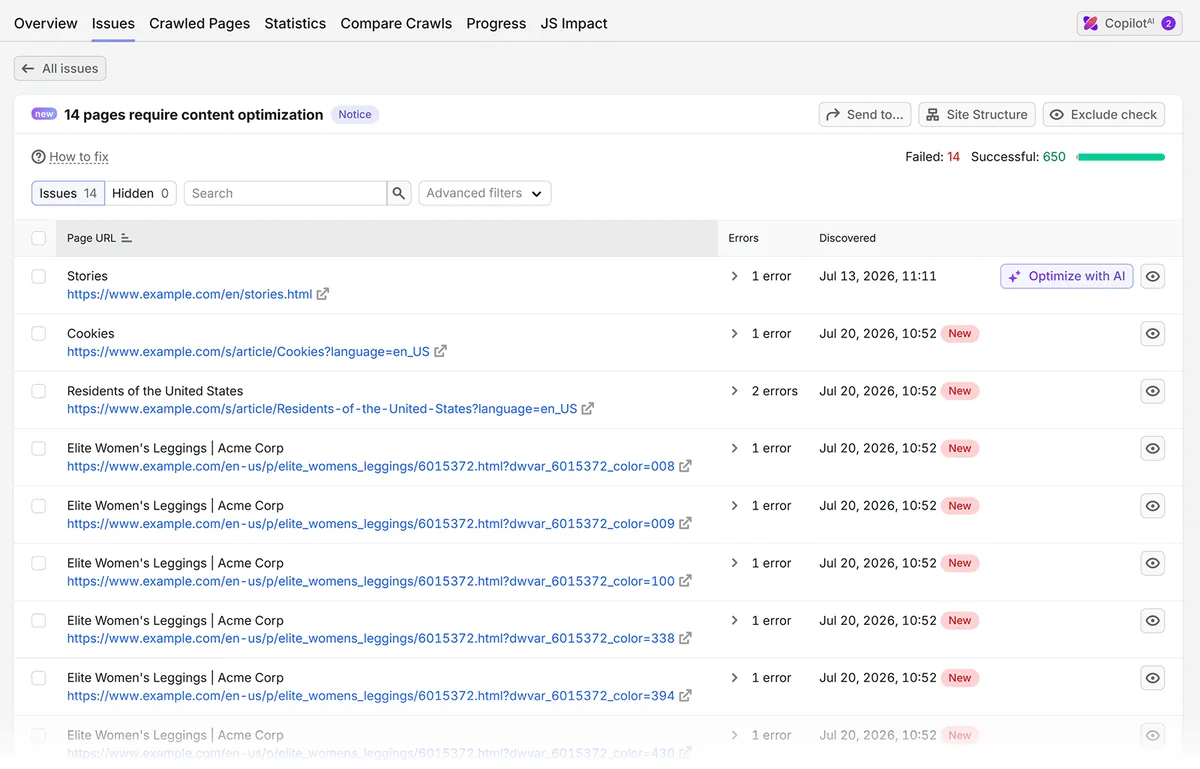Viewport: 1200px width, 769px height.
Task: Check the color=338 leggings row checkbox
Action: 38,621
